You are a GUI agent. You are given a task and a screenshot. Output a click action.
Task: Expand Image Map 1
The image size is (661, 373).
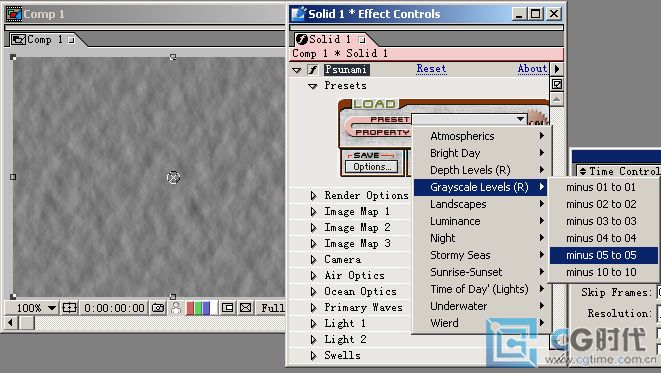313,212
